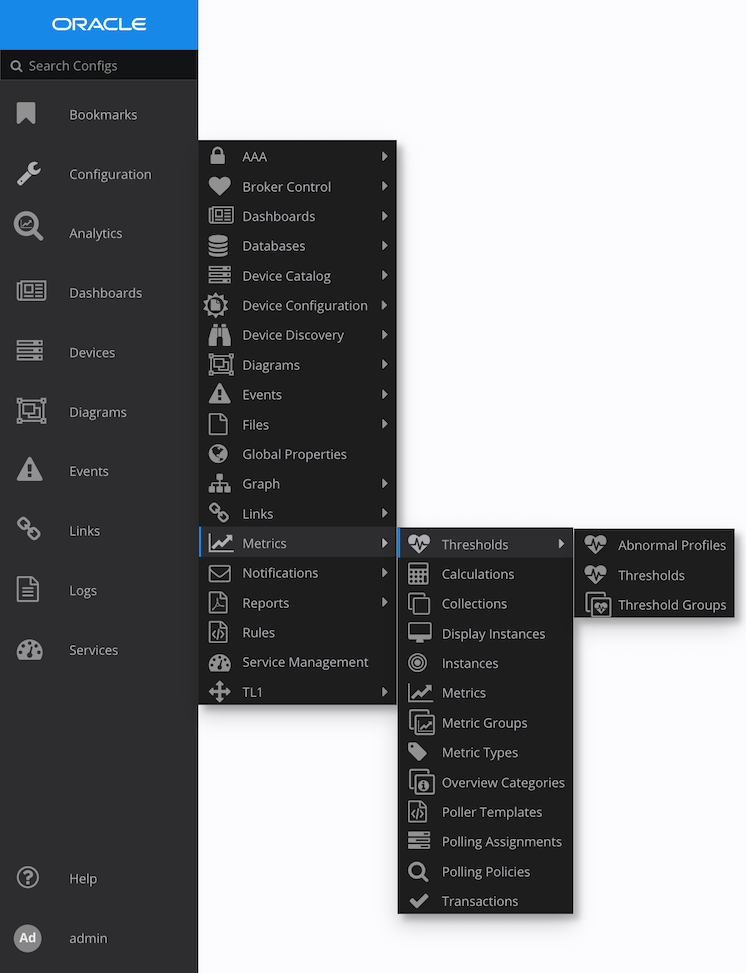Open the Help sidebar label

pos(83,878)
